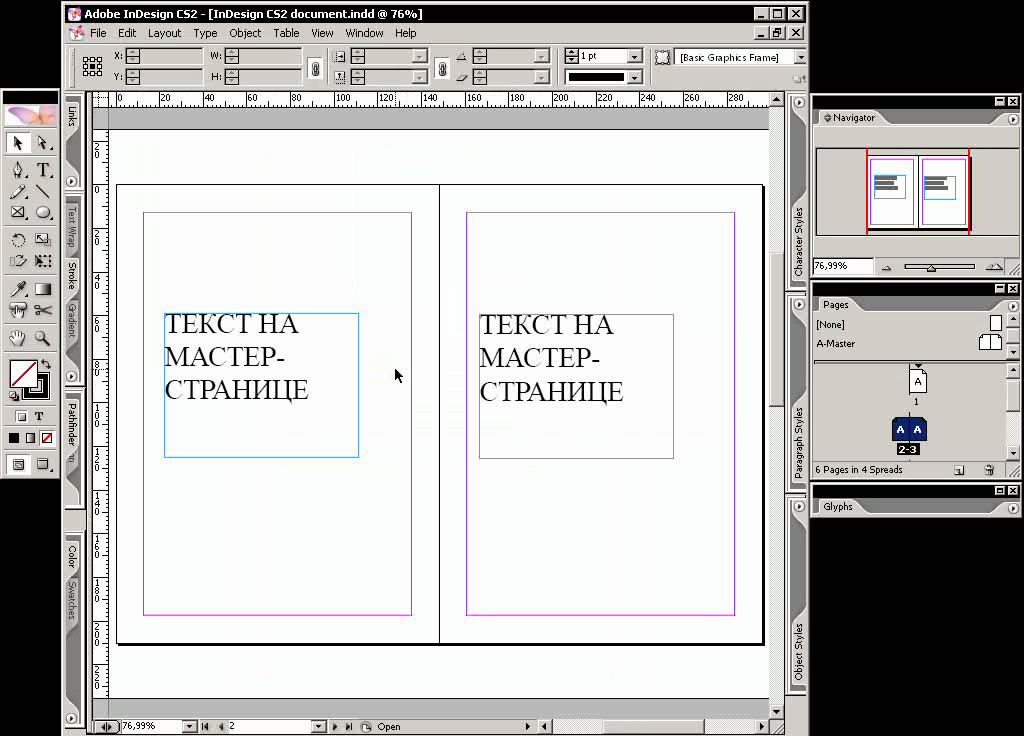Apply solid color button in toolbox
The height and width of the screenshot is (736, 1024).
pyautogui.click(x=14, y=438)
